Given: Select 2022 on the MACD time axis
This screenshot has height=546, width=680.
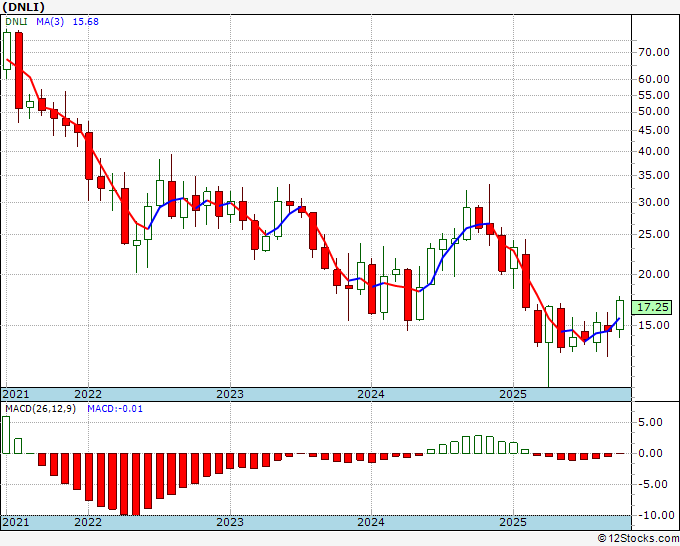Looking at the screenshot, I should 88,522.
